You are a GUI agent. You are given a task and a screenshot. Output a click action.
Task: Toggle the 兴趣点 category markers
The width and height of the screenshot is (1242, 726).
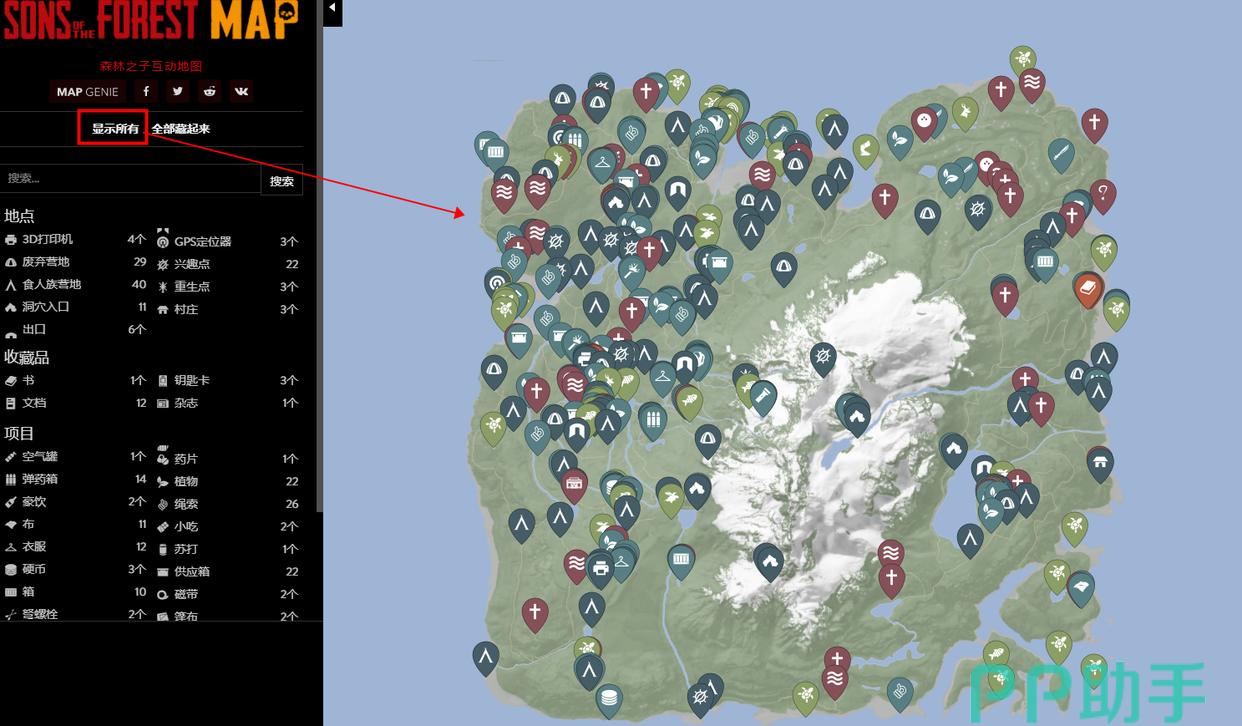point(192,264)
